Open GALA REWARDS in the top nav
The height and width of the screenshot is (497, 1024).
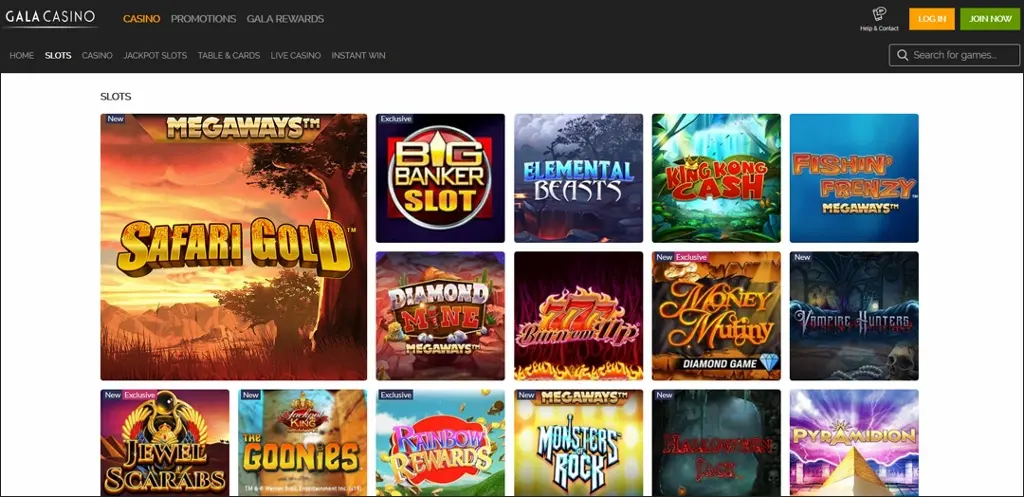coord(285,19)
